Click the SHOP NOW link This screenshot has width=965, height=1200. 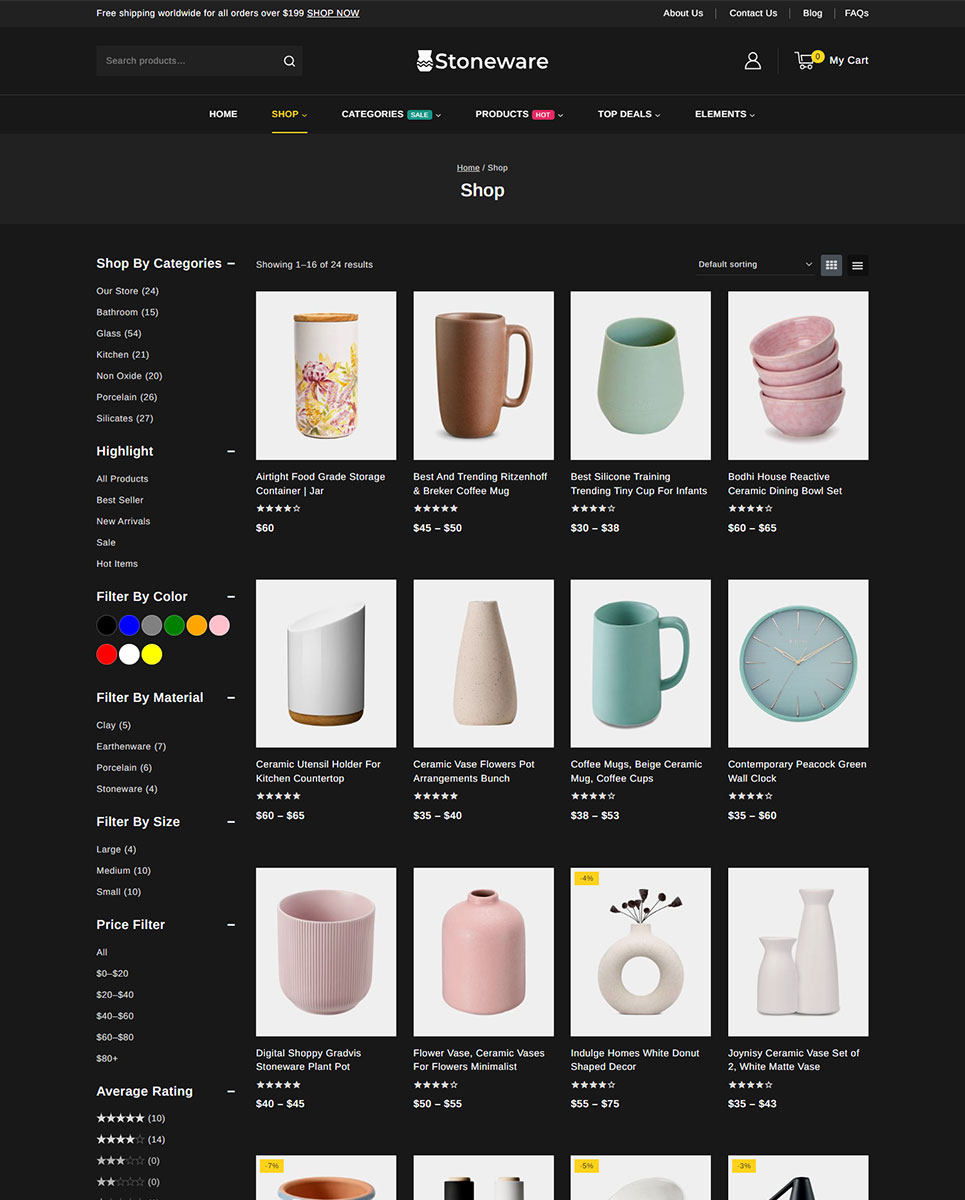[333, 13]
